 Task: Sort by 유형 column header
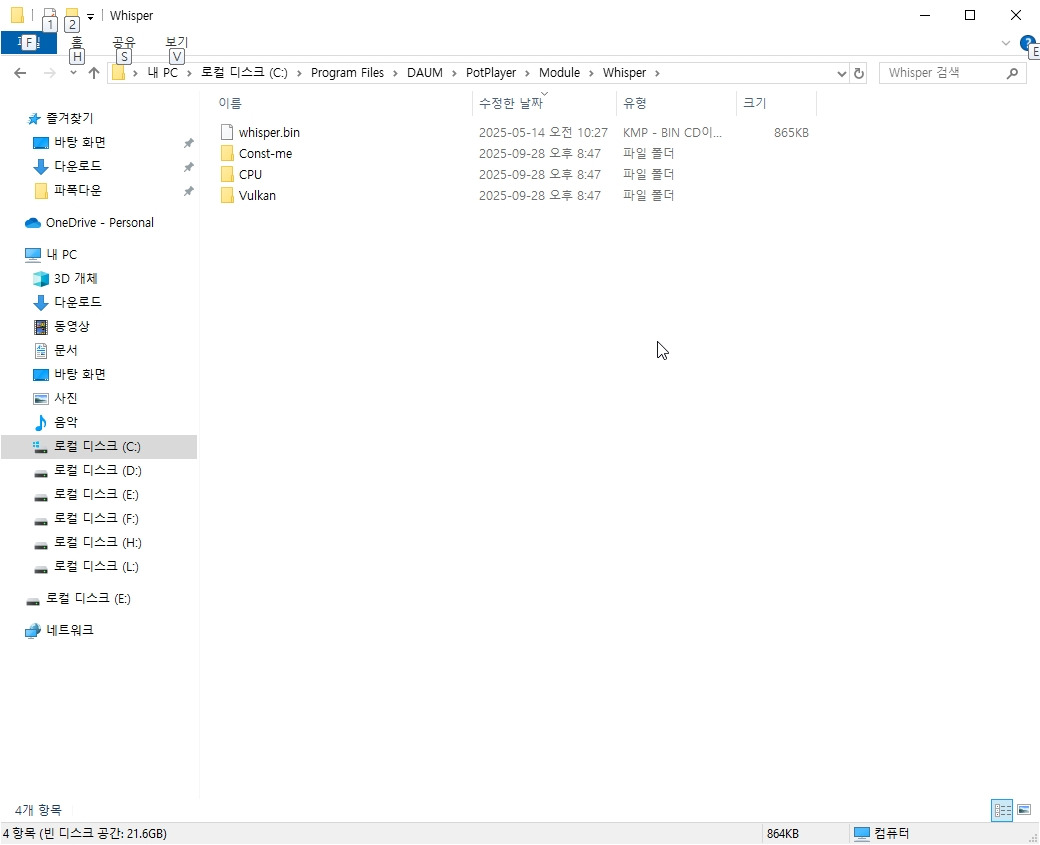pyautogui.click(x=635, y=103)
